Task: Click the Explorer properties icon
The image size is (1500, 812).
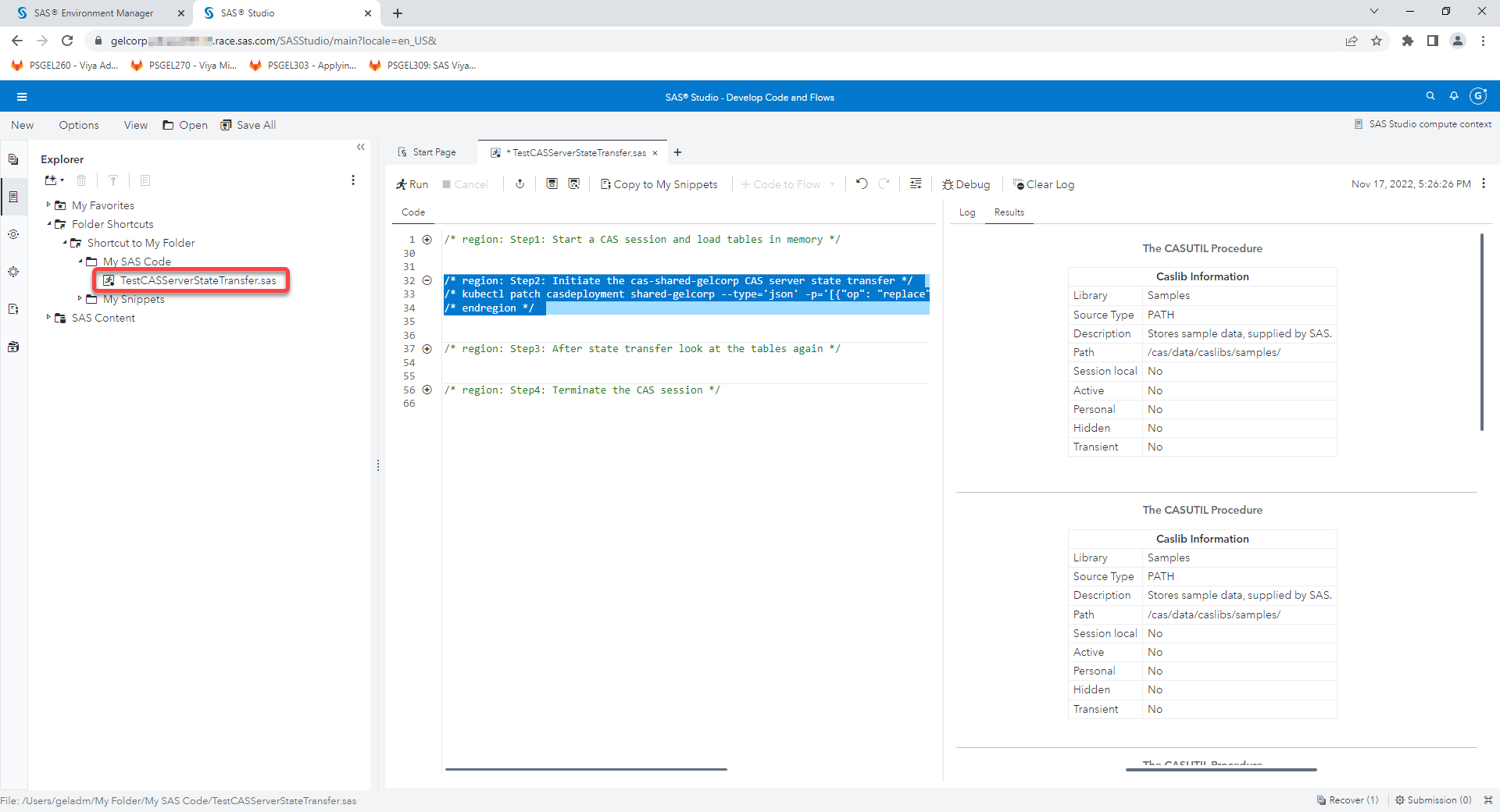Action: 145,180
